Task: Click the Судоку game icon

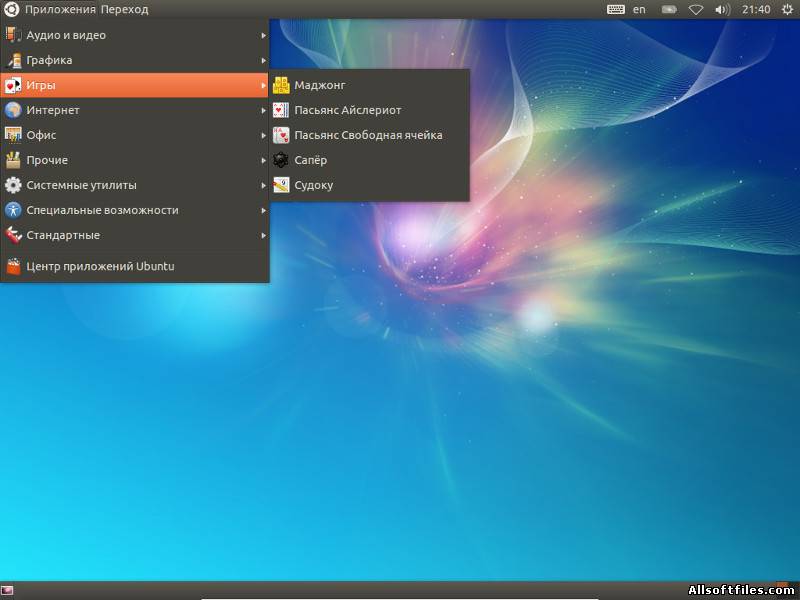Action: point(281,185)
